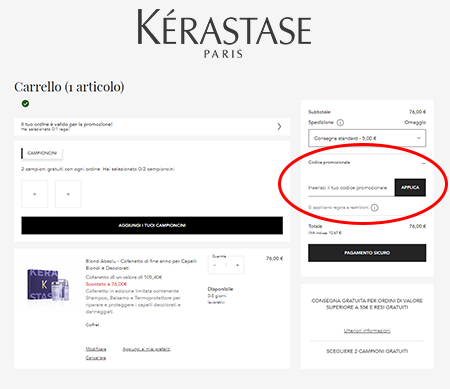Viewport: 450px width, 389px height.
Task: Decrease the product quantity with minus
Action: [215, 265]
